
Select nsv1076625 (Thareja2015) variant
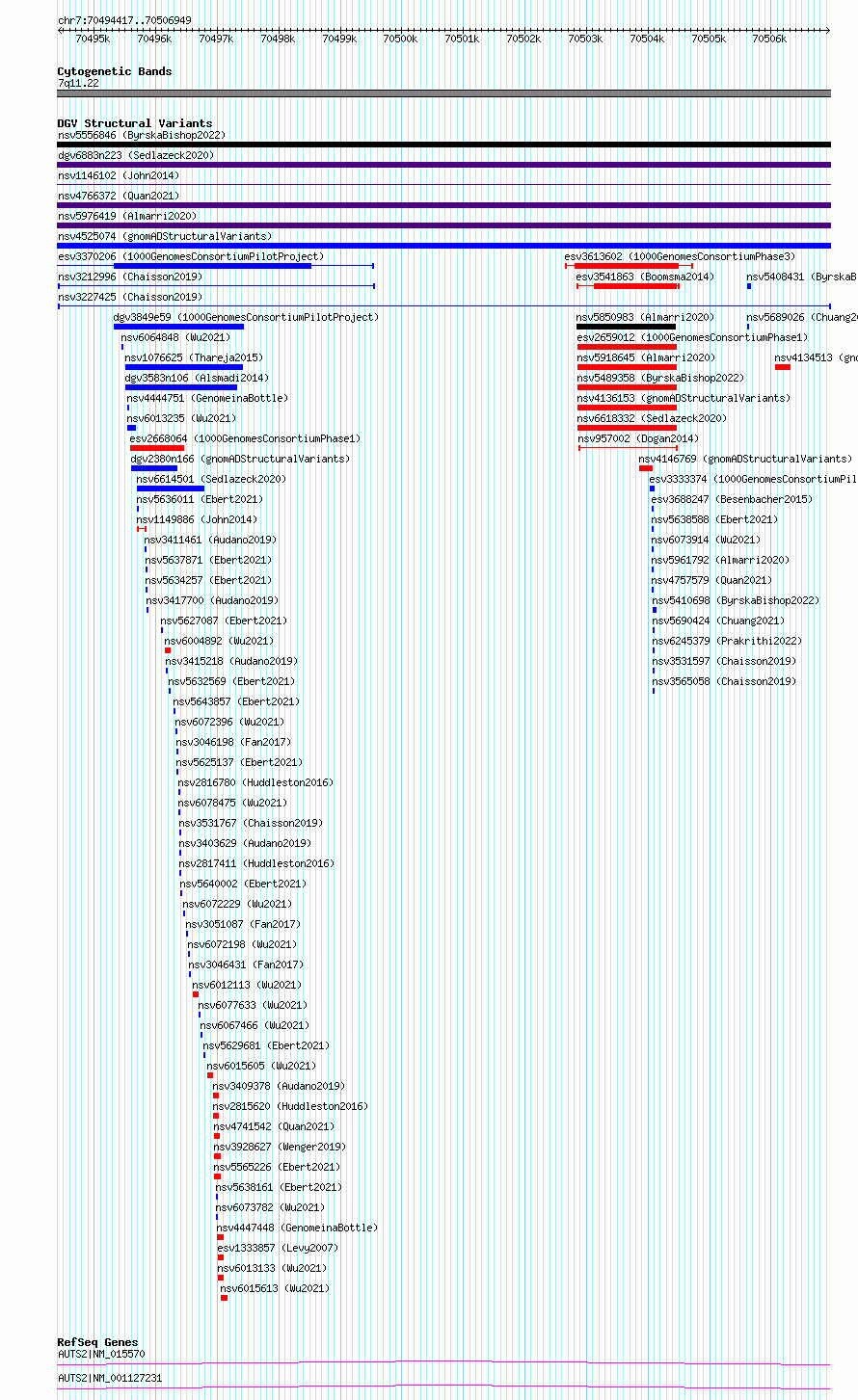193,357
